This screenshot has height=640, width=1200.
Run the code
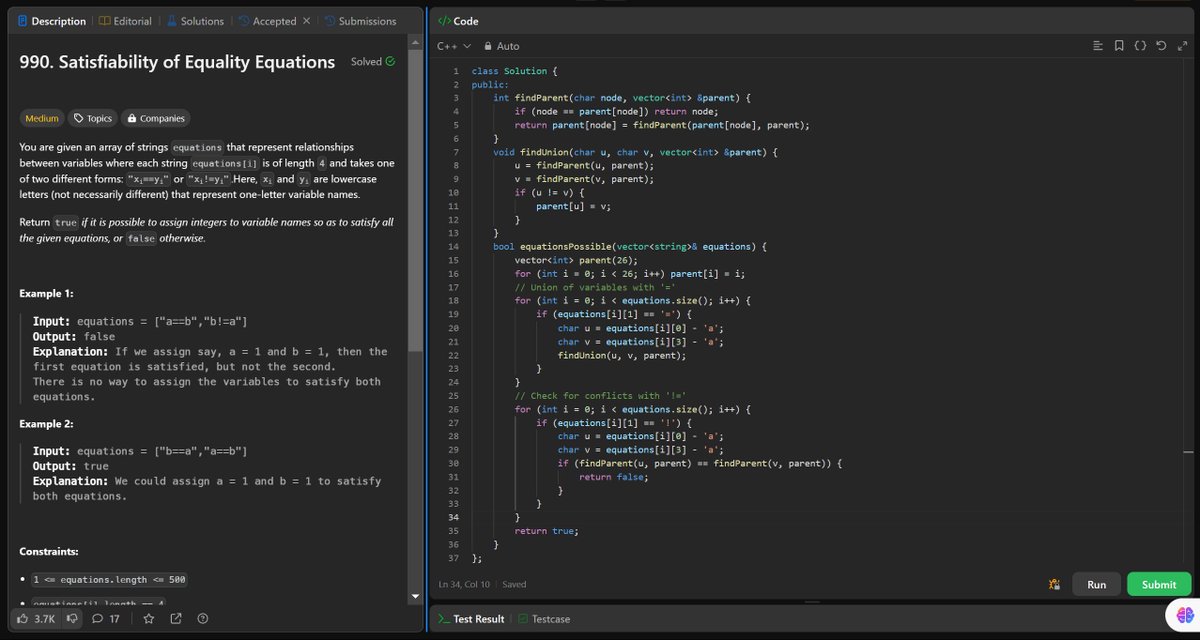click(x=1096, y=584)
